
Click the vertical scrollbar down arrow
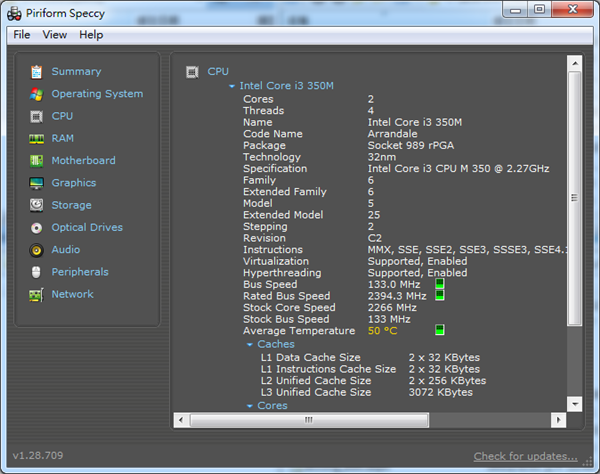574,403
